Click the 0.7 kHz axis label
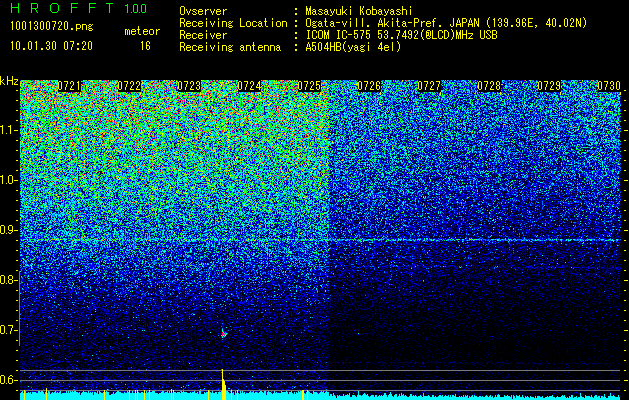The image size is (629, 400). click(7, 330)
